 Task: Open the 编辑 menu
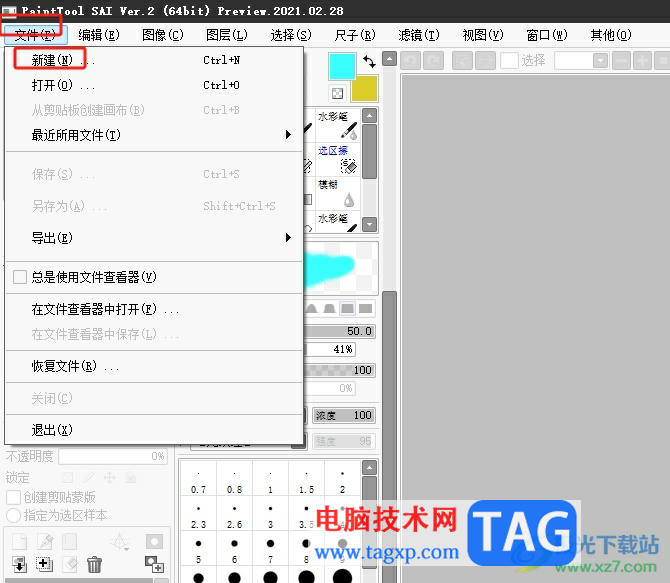coord(99,35)
